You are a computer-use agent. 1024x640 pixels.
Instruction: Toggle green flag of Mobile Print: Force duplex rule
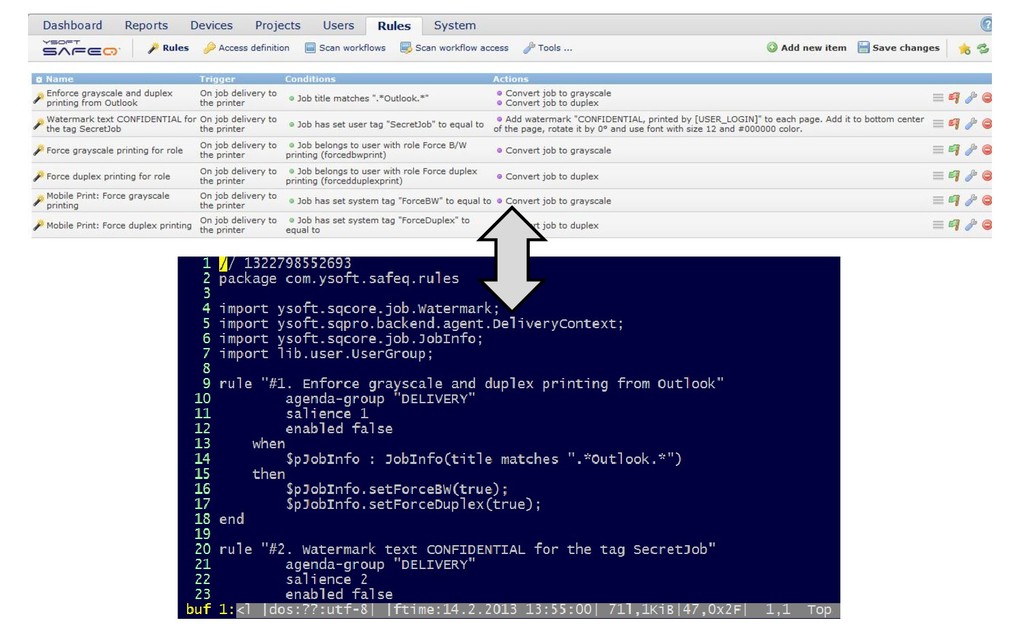[x=954, y=225]
